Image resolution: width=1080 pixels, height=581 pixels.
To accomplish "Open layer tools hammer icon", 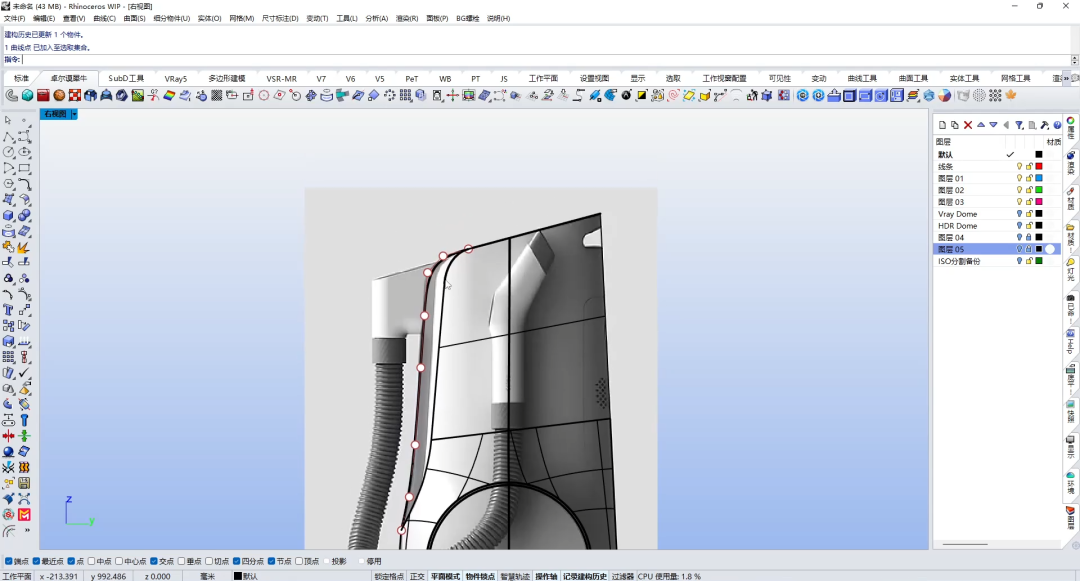I will (1045, 125).
